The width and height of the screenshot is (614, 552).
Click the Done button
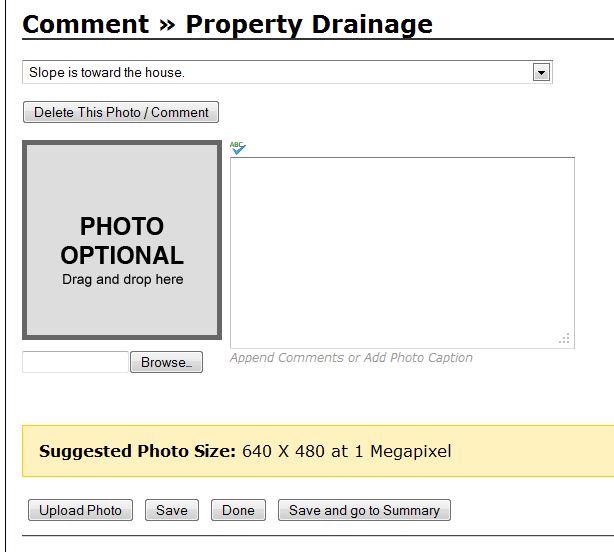click(x=238, y=510)
